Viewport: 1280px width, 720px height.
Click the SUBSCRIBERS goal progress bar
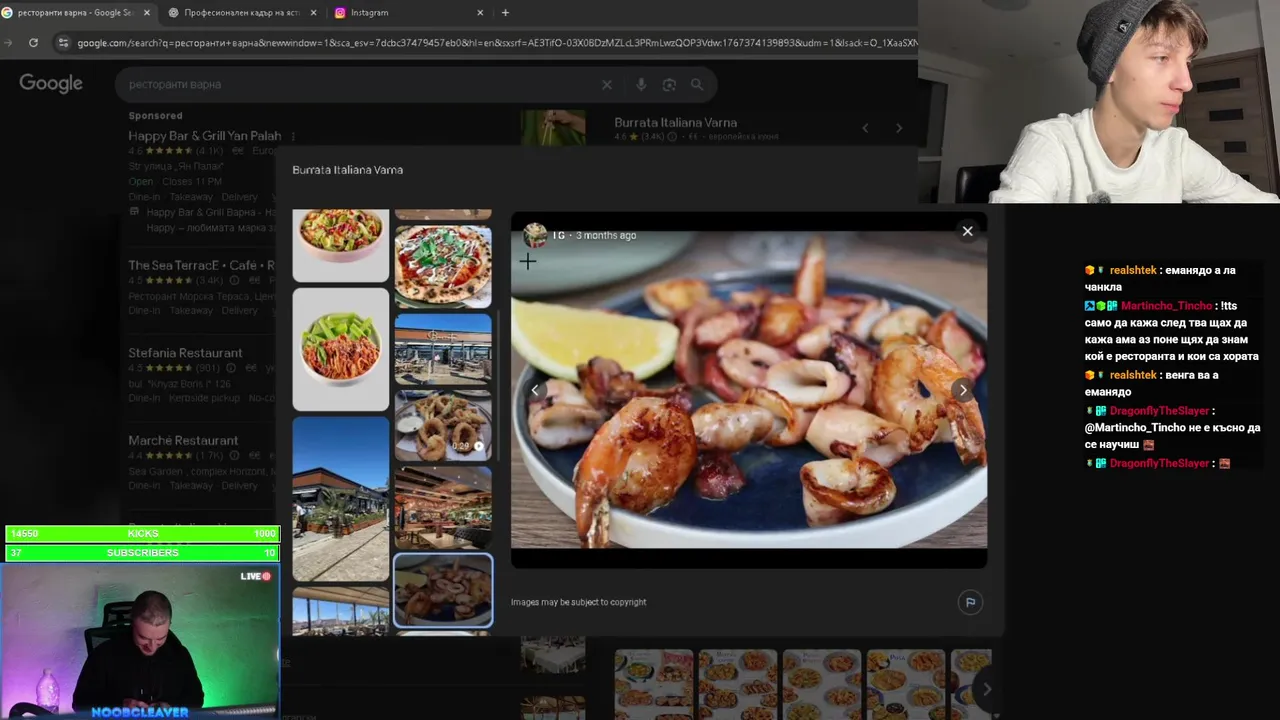pyautogui.click(x=143, y=553)
